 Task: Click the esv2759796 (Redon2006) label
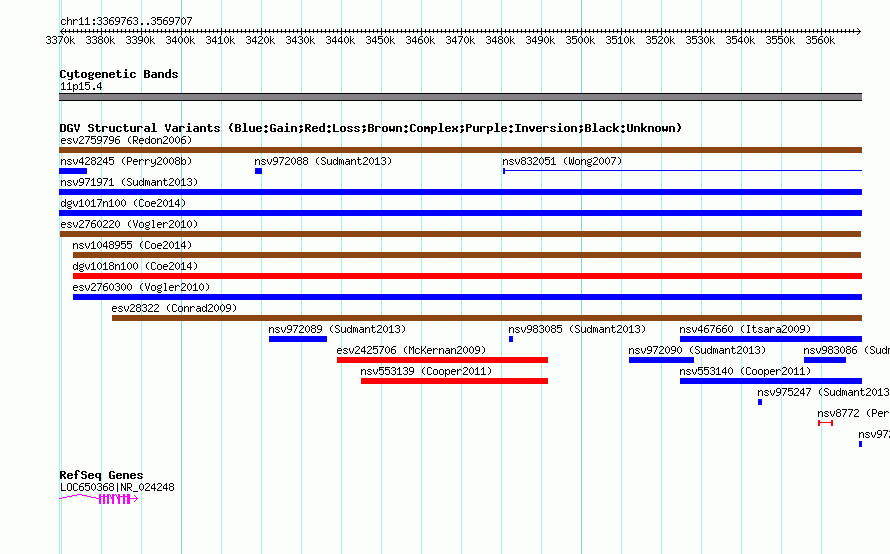(126, 140)
